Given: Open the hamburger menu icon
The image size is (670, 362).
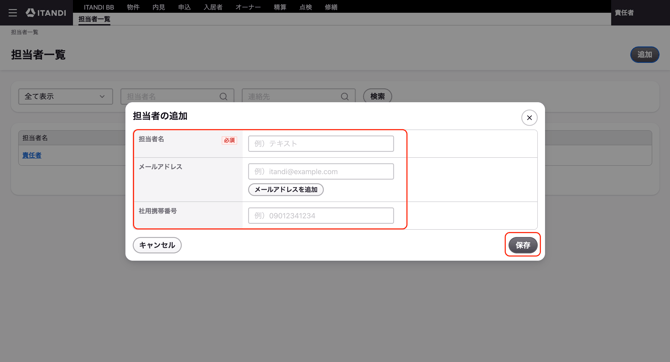Looking at the screenshot, I should (12, 13).
